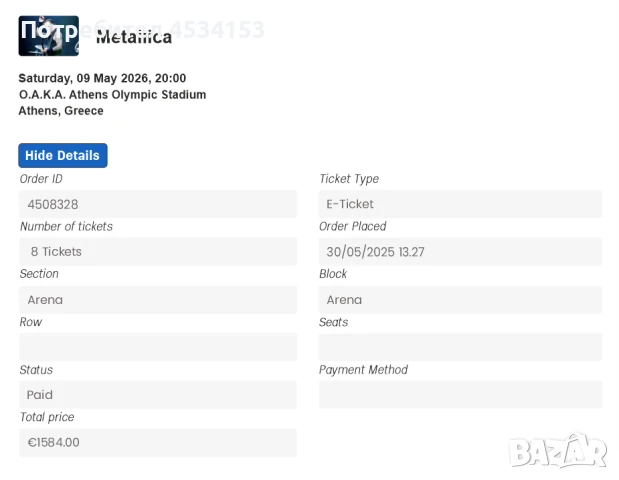This screenshot has height=480, width=619.
Task: Click the Metallica event thumbnail image
Action: [48, 35]
